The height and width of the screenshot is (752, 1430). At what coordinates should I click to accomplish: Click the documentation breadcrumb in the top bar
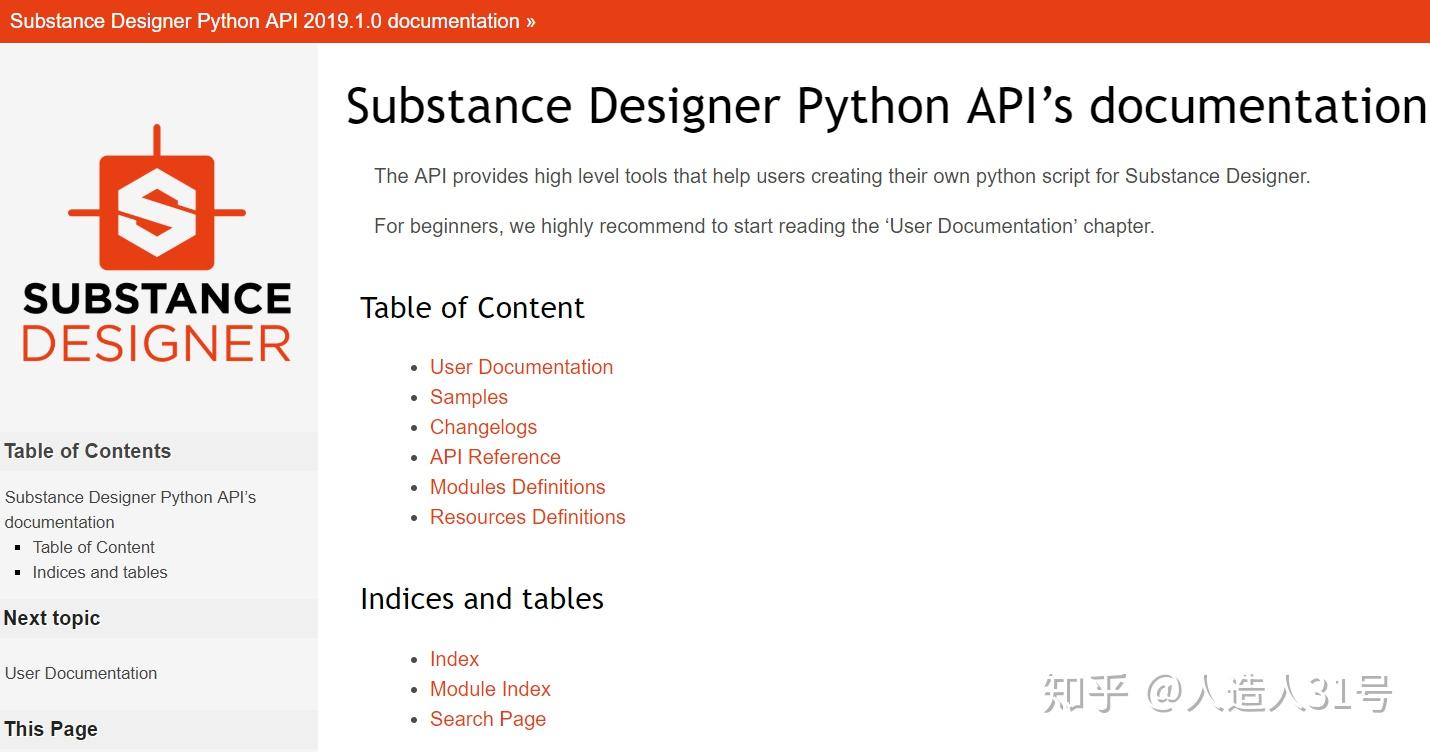tap(262, 20)
